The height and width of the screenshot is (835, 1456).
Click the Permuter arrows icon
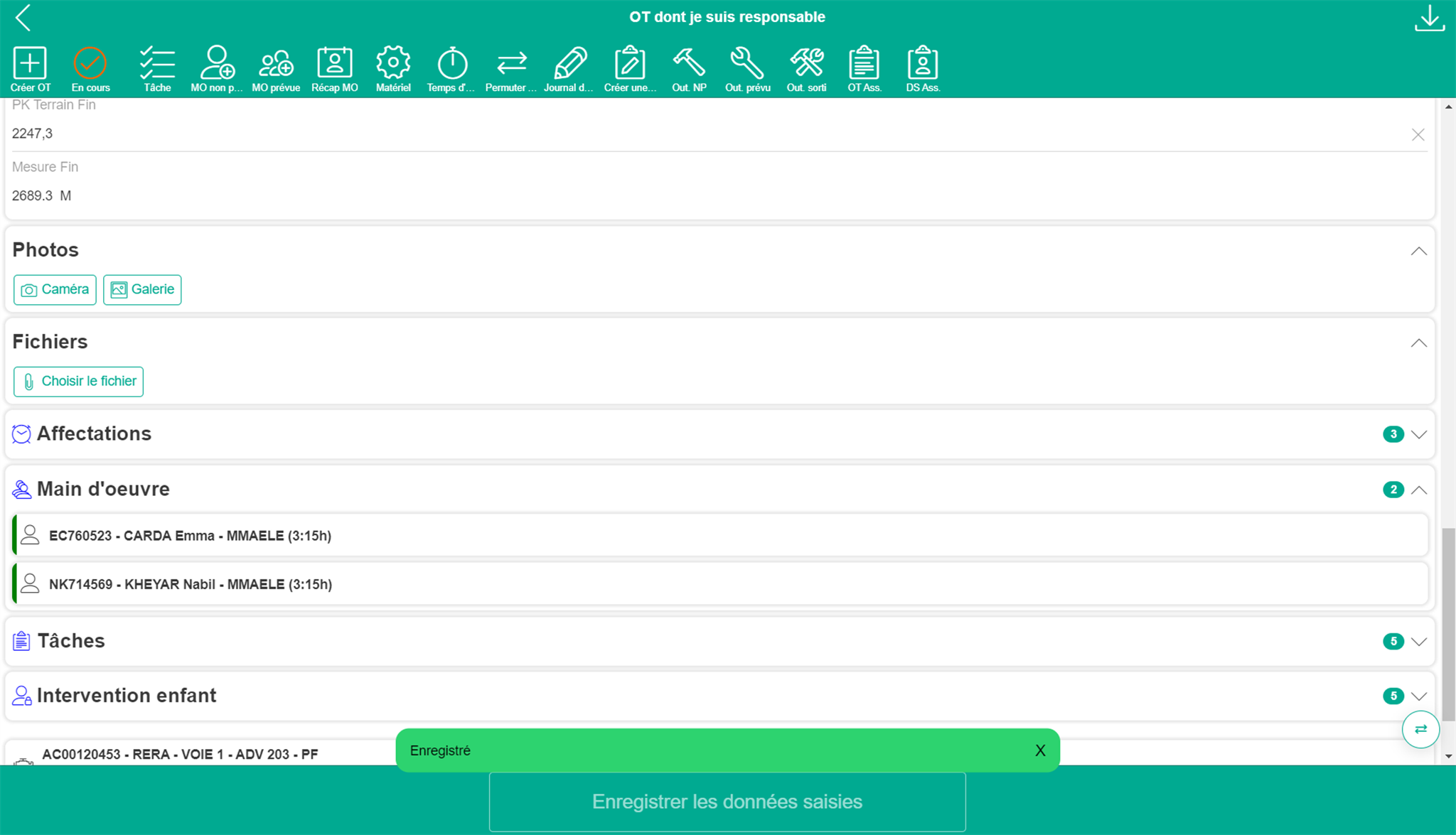pos(511,64)
